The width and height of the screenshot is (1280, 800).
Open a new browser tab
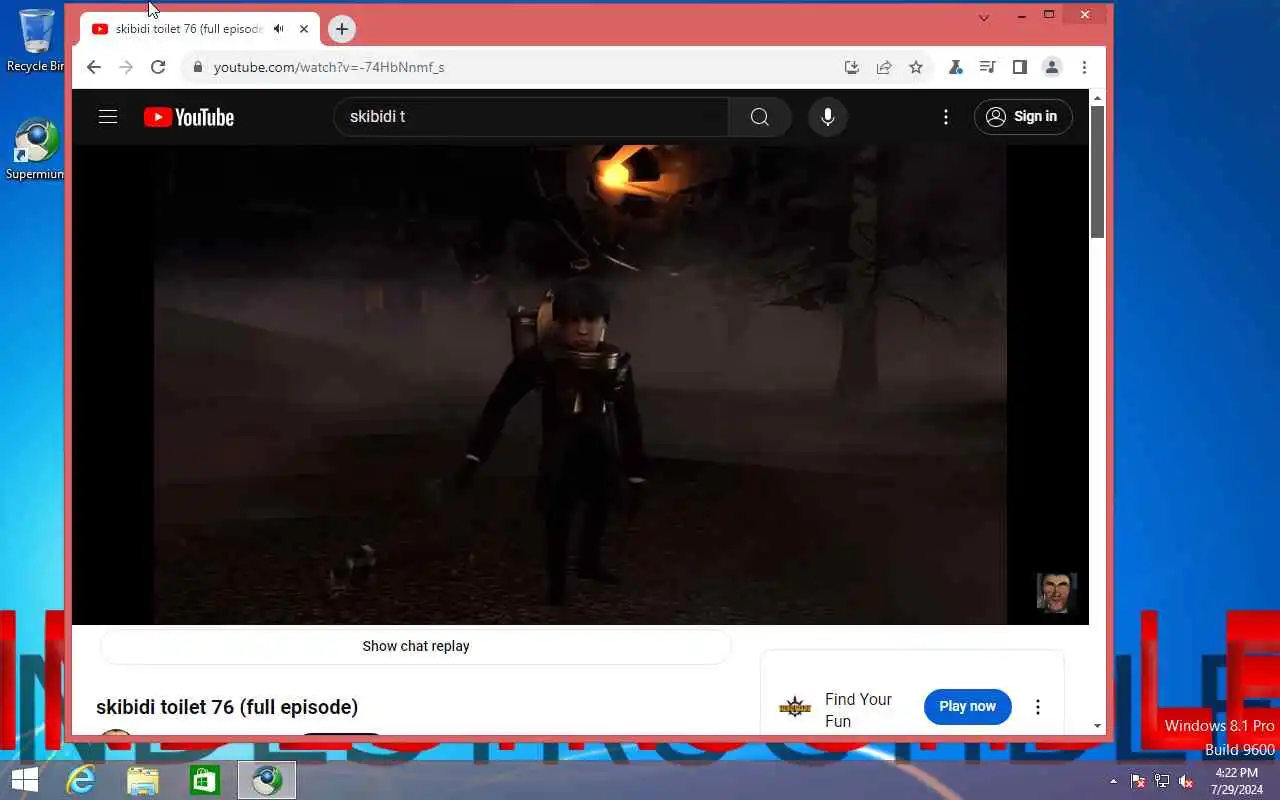tap(342, 29)
